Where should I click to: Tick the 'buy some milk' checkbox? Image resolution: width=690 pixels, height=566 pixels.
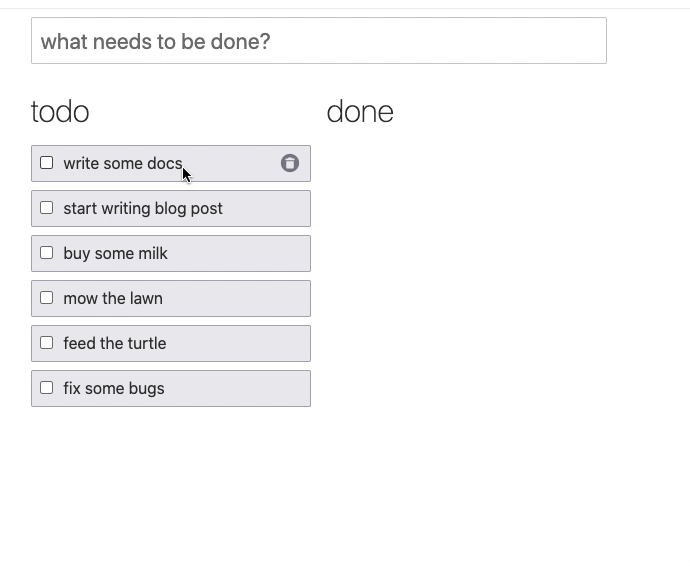point(47,253)
